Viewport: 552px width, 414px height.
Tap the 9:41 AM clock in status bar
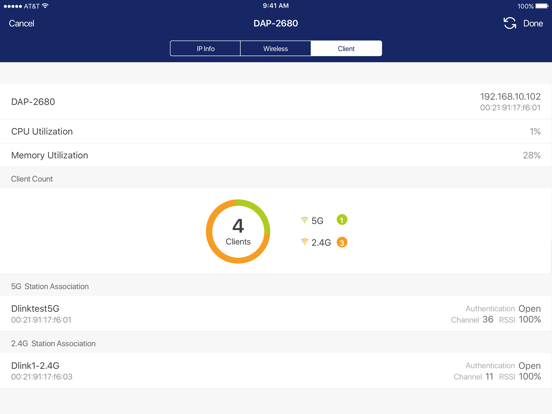coord(276,6)
